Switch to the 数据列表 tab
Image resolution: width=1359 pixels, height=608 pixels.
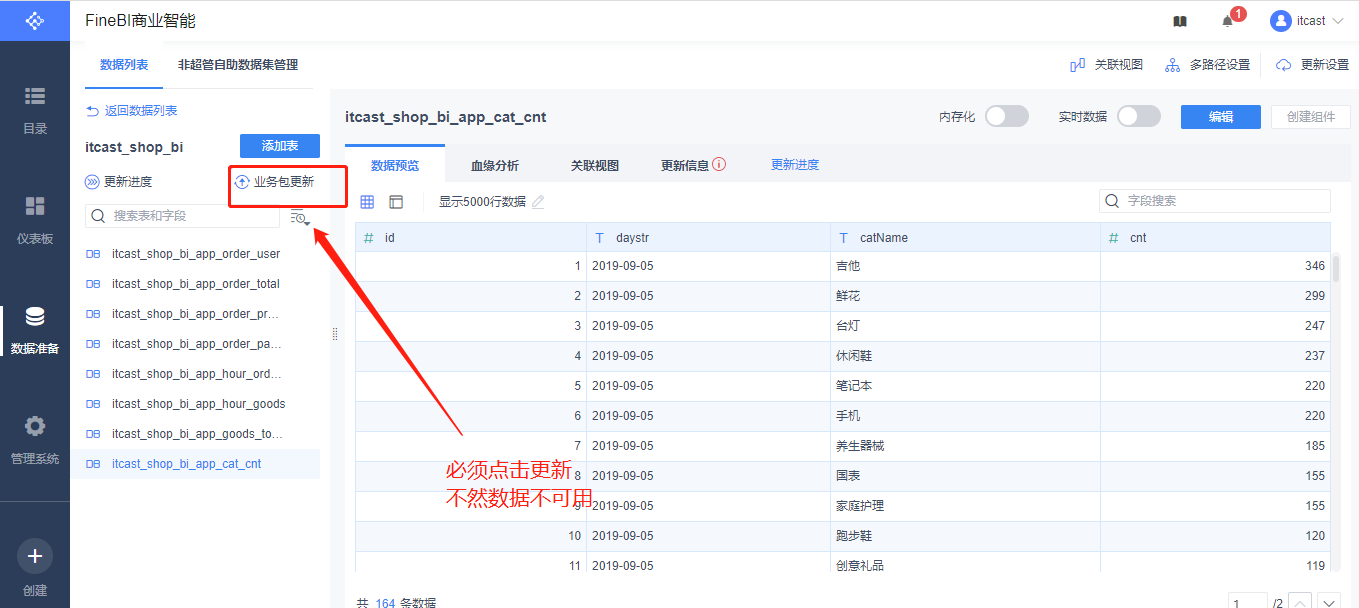point(124,65)
